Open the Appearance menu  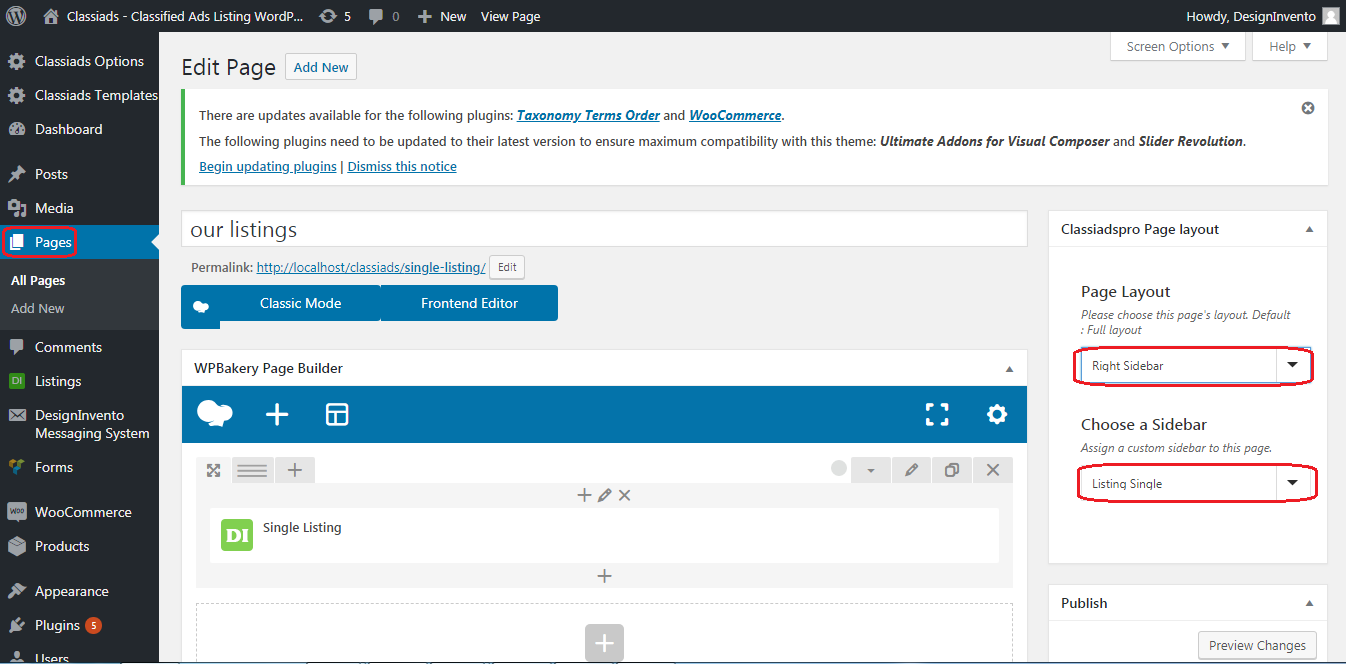[x=79, y=591]
